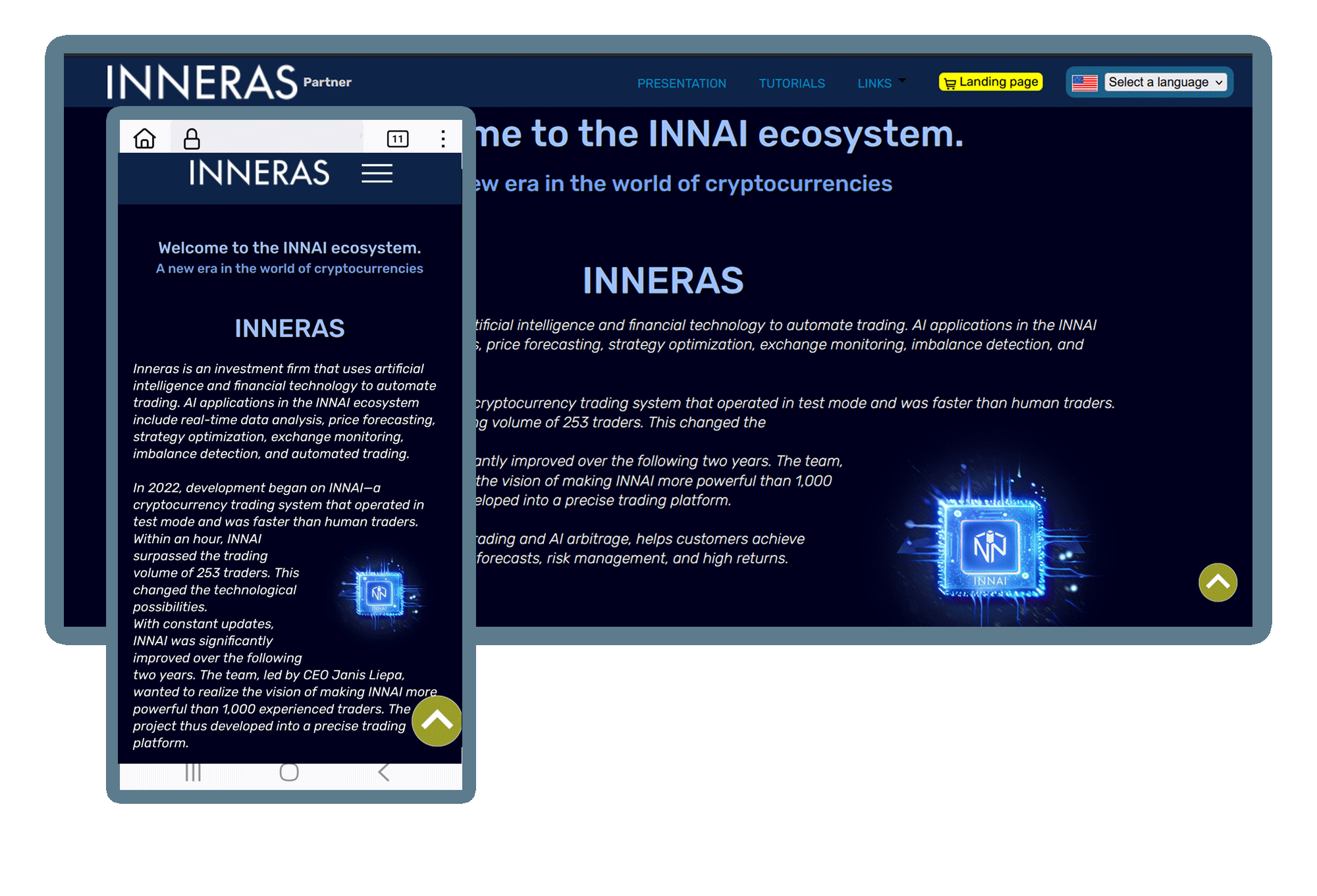Viewport: 1317px width, 896px height.
Task: Tap the Android recent apps button
Action: pyautogui.click(x=193, y=772)
